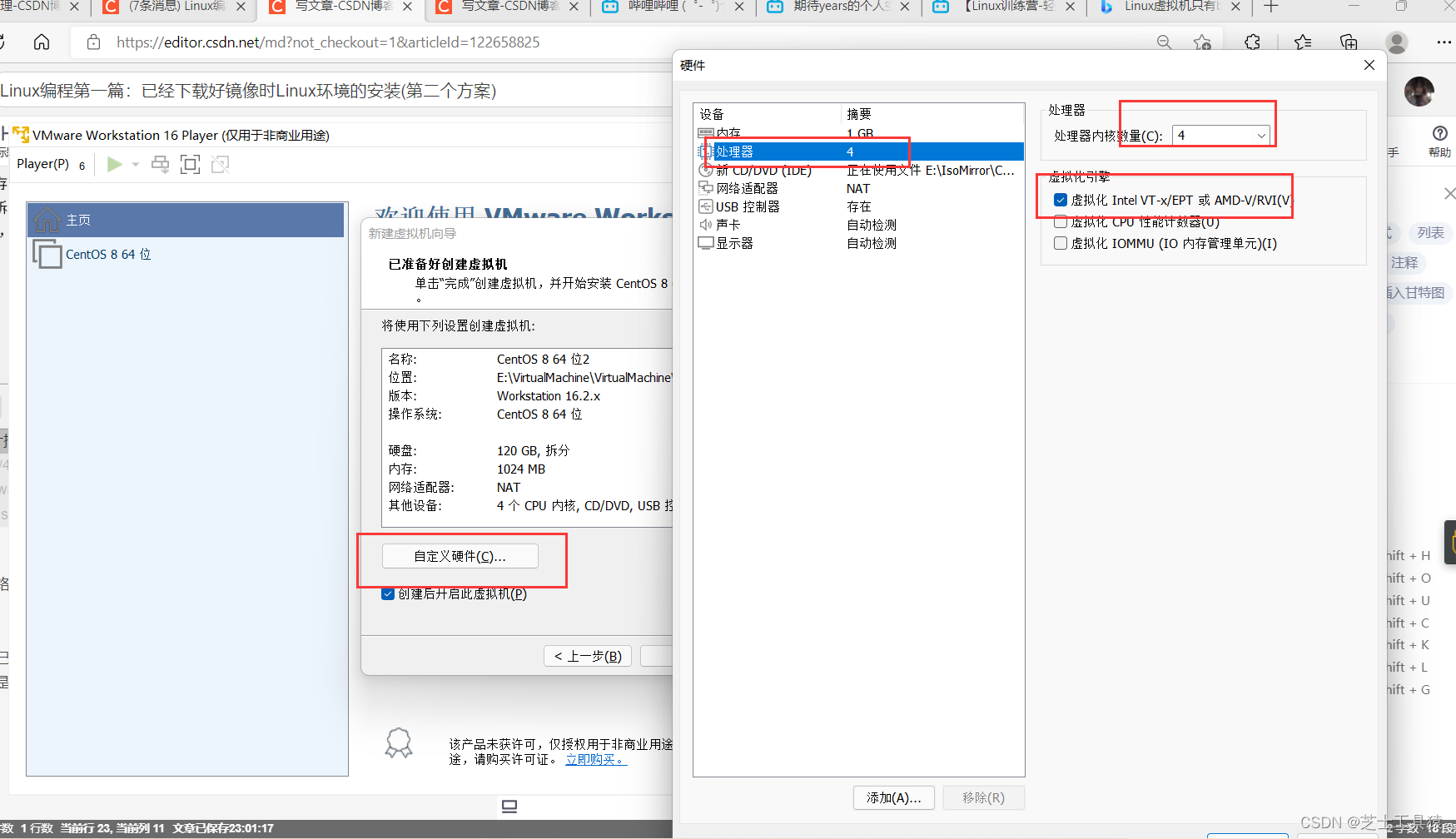Enter full screen mode from the VMware toolbar
This screenshot has width=1456, height=839.
click(190, 164)
